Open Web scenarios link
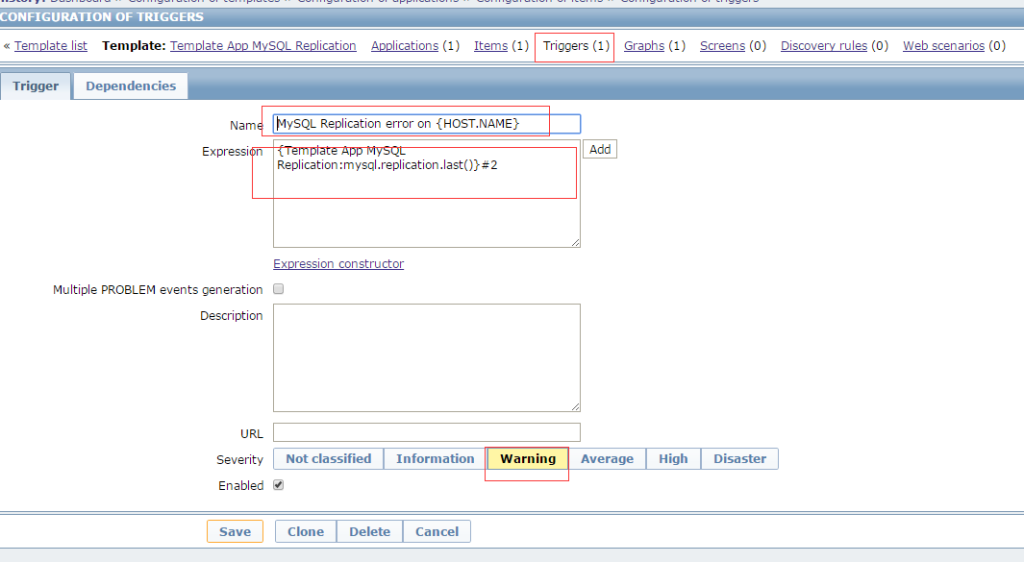Screen dimensions: 1024x562 click(943, 46)
